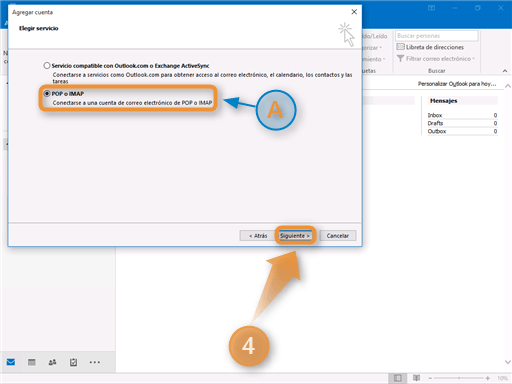Select the POP o IMAP radio option
512x384 pixels.
coord(47,94)
